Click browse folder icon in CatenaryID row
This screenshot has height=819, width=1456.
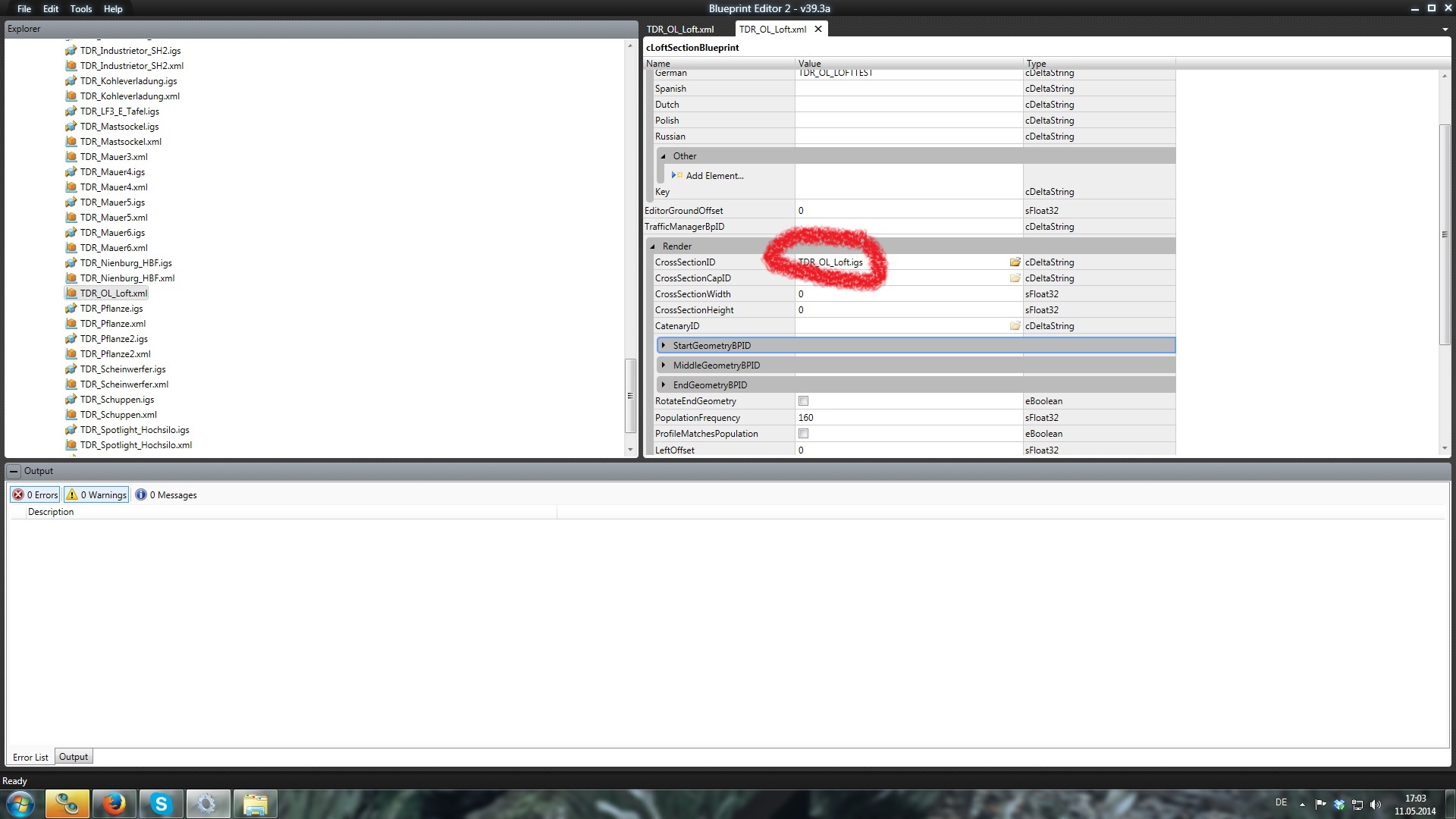tap(1015, 326)
